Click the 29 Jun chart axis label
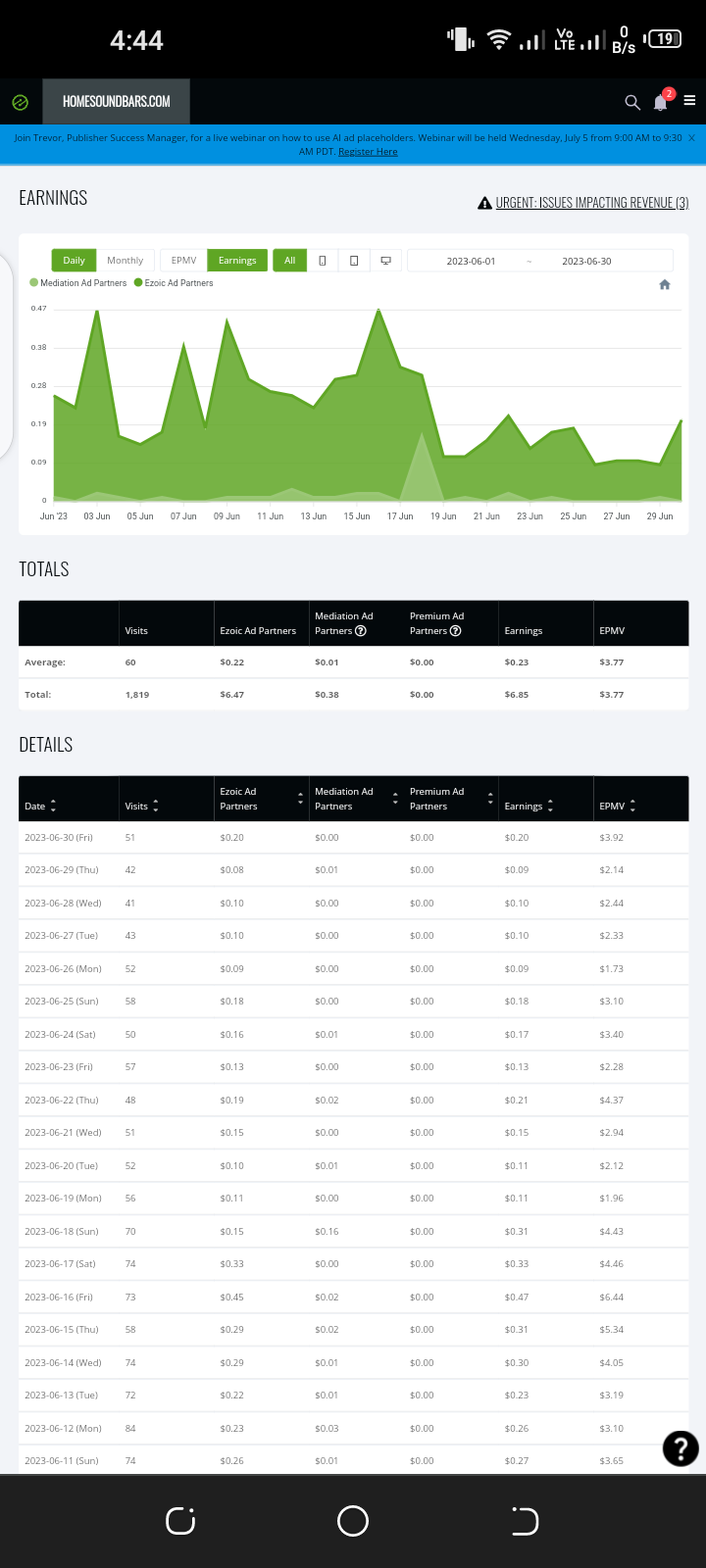 [660, 516]
